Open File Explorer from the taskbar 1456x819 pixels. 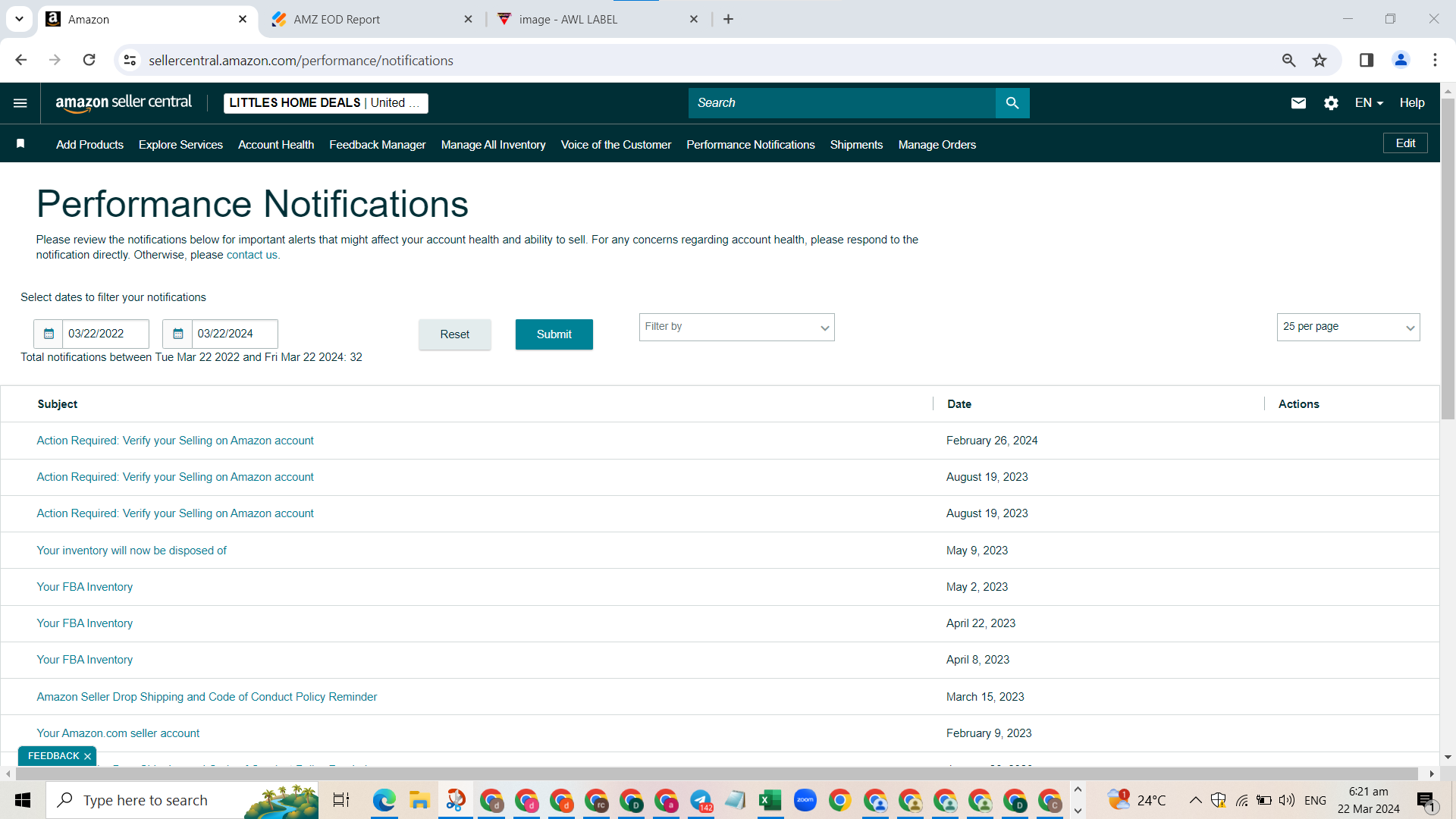point(419,800)
